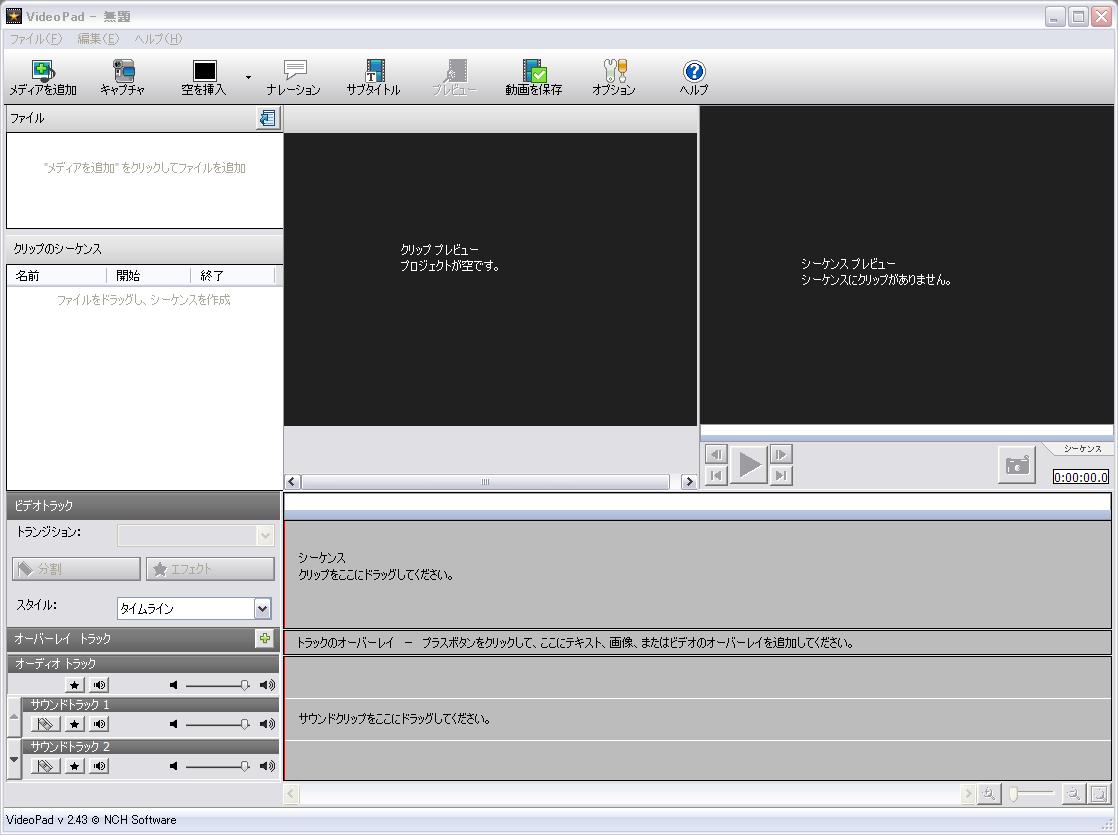Open the ヘルプ(H) menu in menu bar

[x=158, y=39]
